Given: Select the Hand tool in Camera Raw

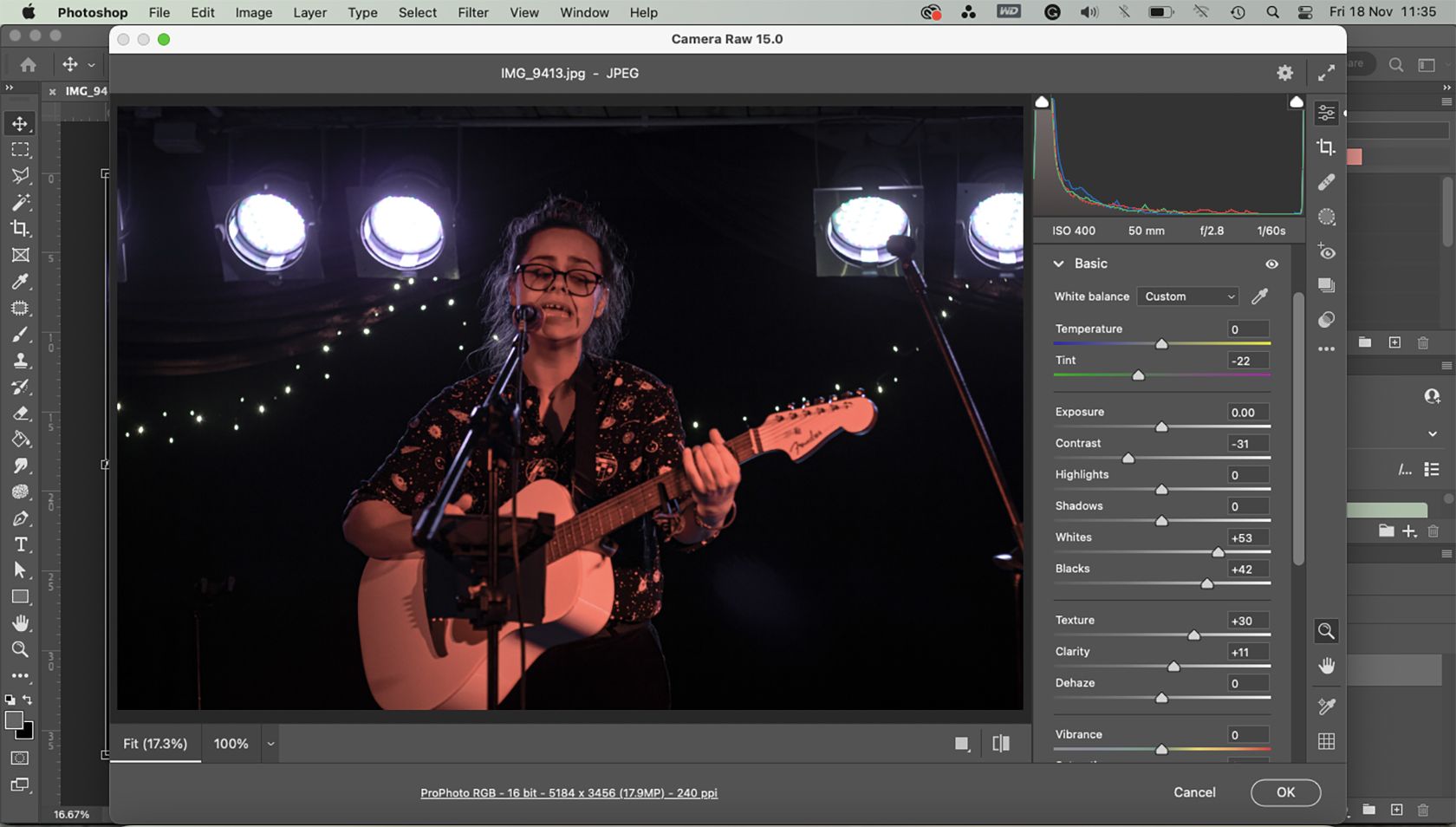Looking at the screenshot, I should (1326, 666).
